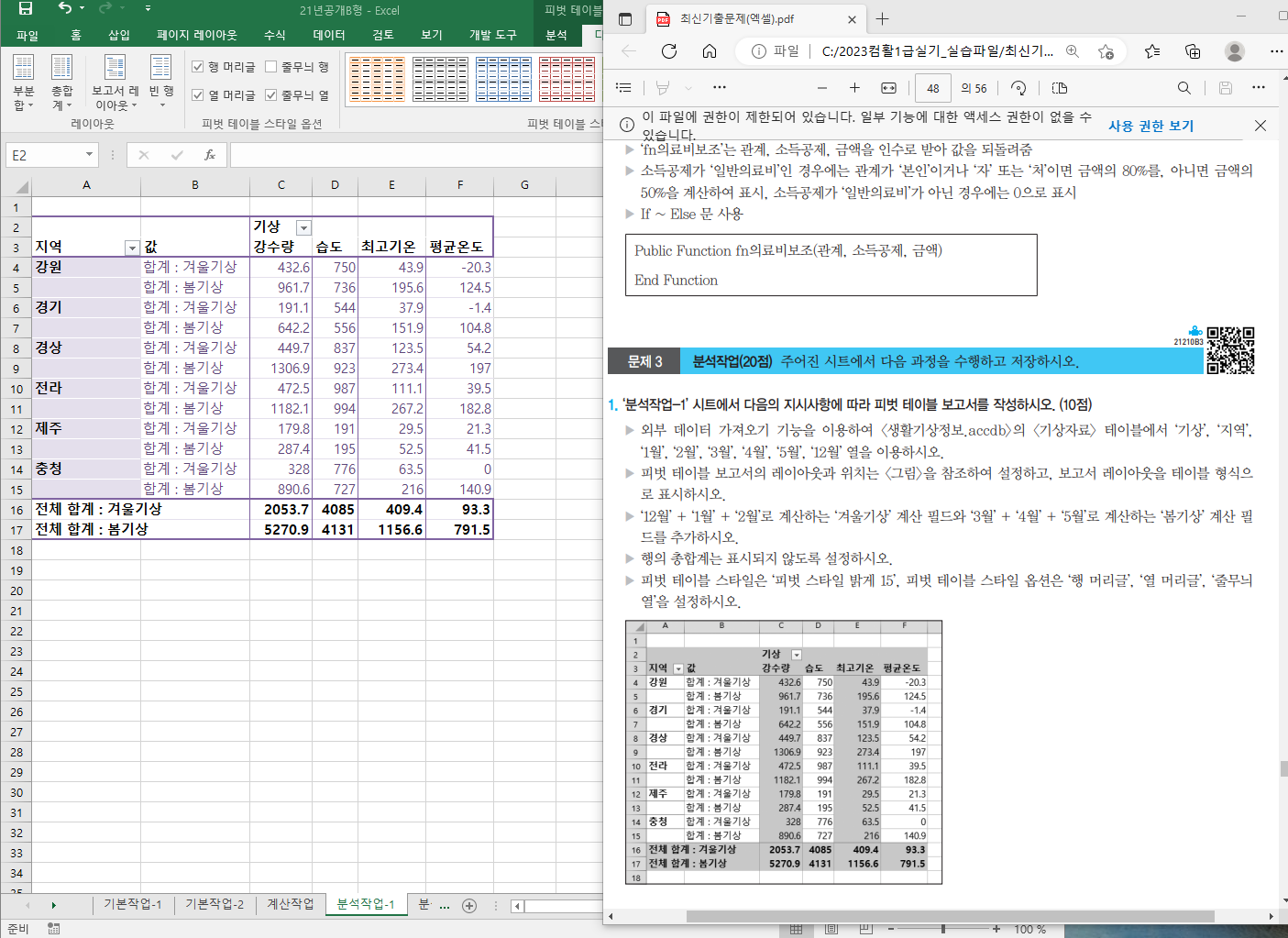Click the PDF page number field
The height and width of the screenshot is (938, 1288).
[x=932, y=88]
